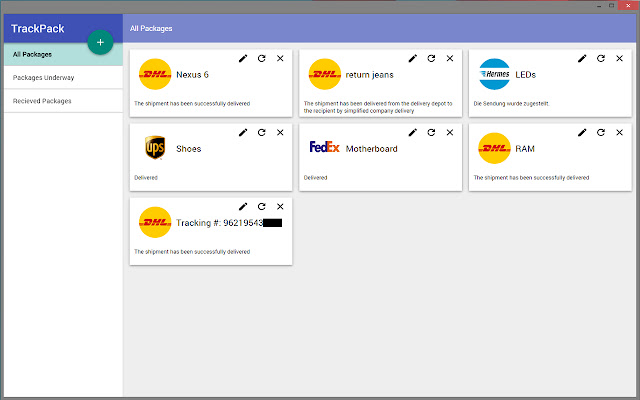Click the Delivered status on Shoes card
The image size is (640, 400).
(146, 178)
